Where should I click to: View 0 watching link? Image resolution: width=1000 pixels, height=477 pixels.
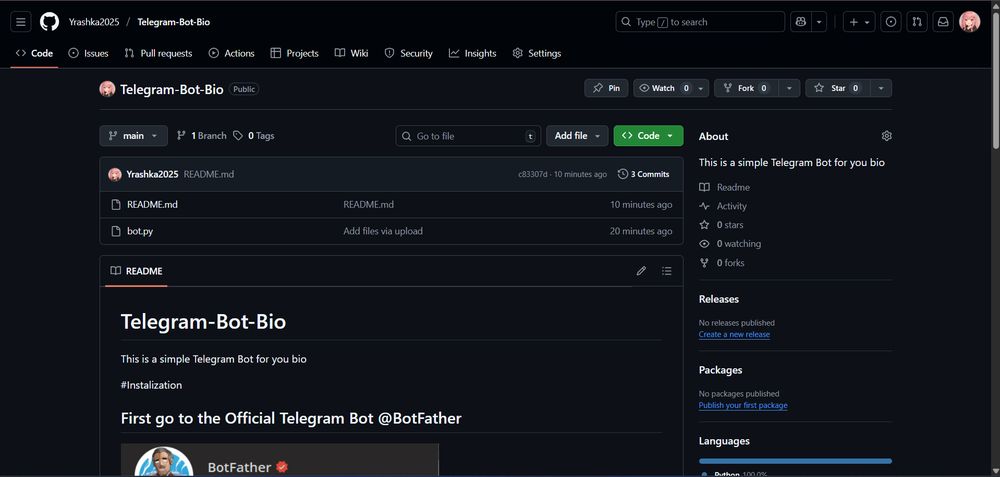tap(730, 244)
